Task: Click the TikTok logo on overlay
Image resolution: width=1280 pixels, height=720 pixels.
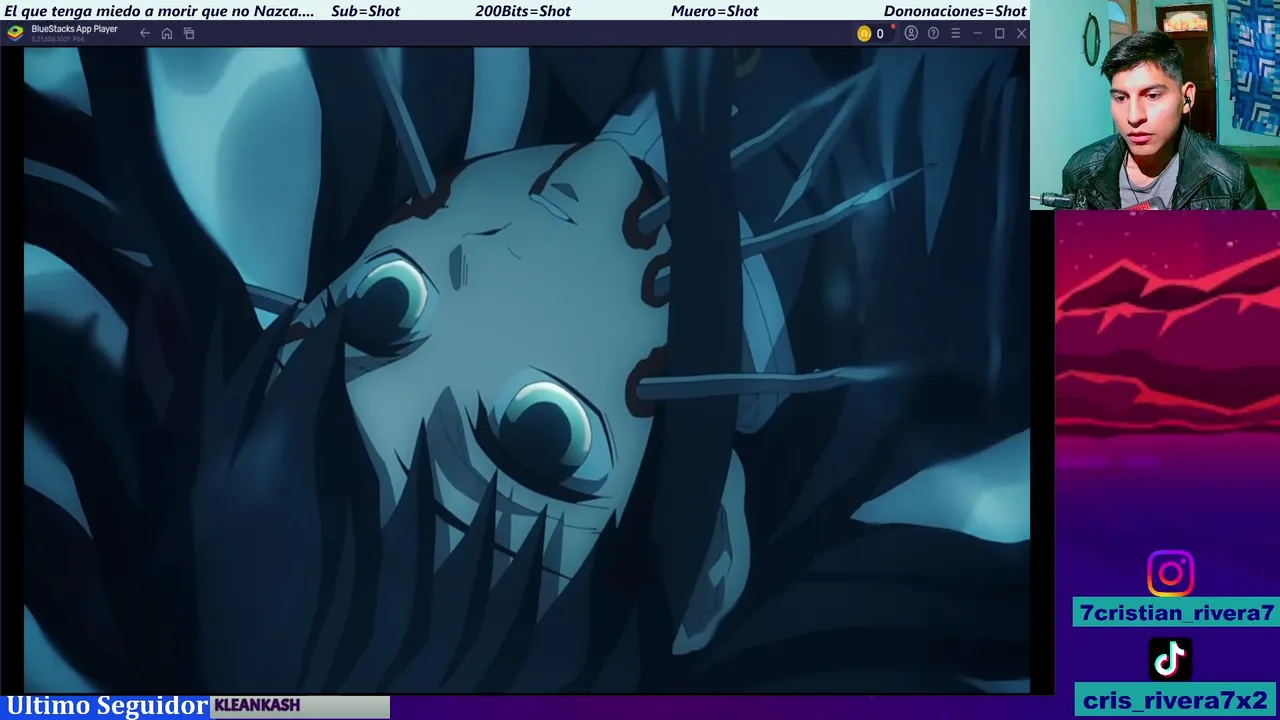Action: coord(1170,659)
